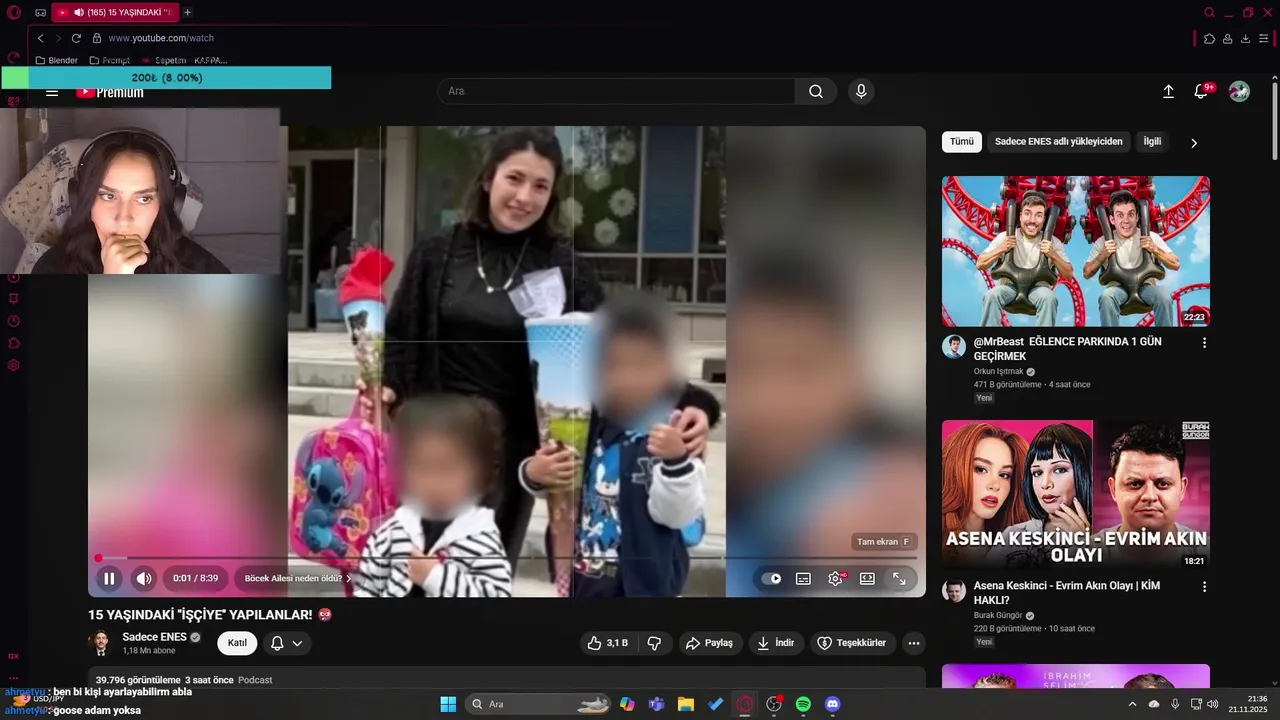Viewport: 1280px width, 720px height.
Task: Open 'Asena Keskinci - Evrim Akın Olayı' title
Action: 1067,593
